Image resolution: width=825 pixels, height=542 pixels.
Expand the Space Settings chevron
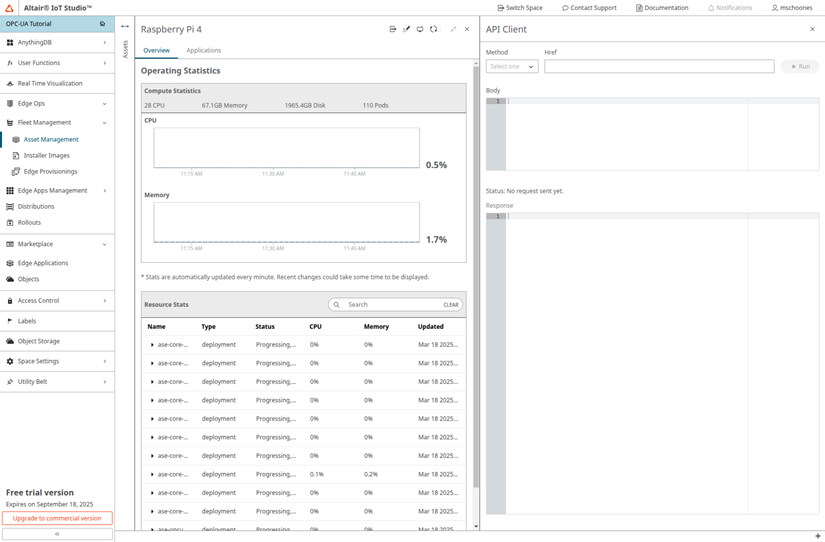(x=105, y=362)
